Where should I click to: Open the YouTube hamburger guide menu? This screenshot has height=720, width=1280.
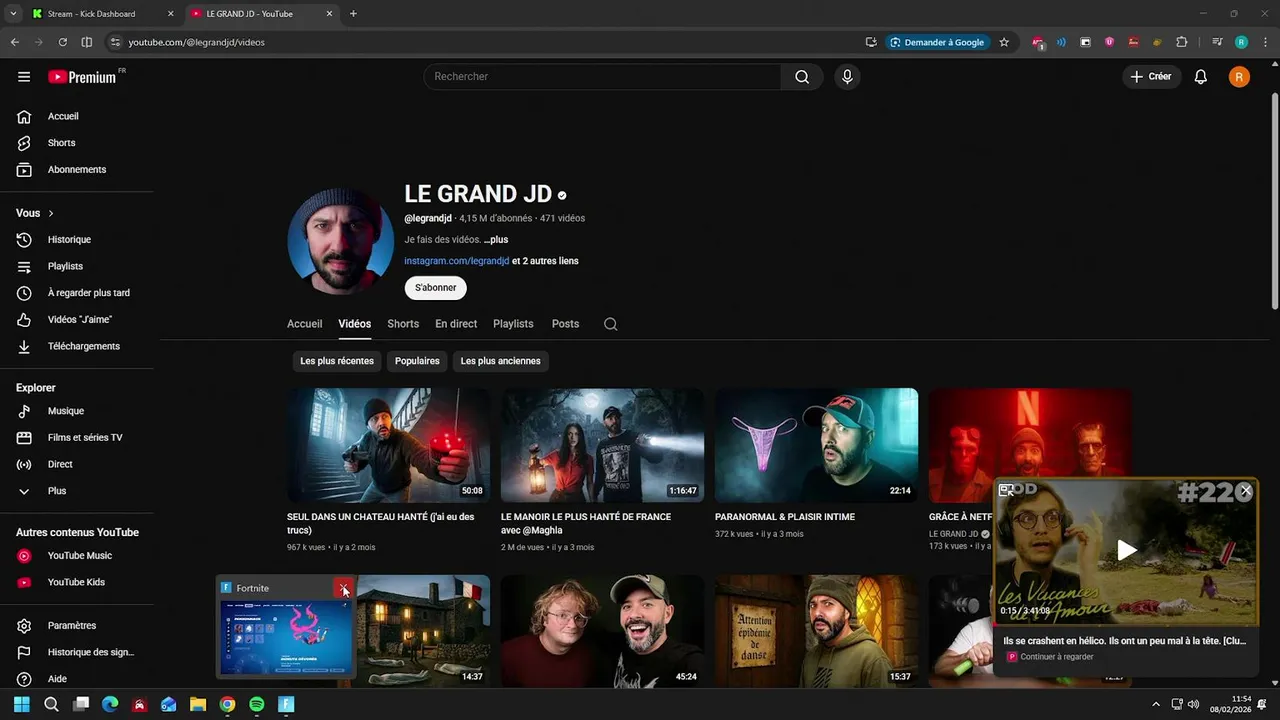tap(24, 77)
